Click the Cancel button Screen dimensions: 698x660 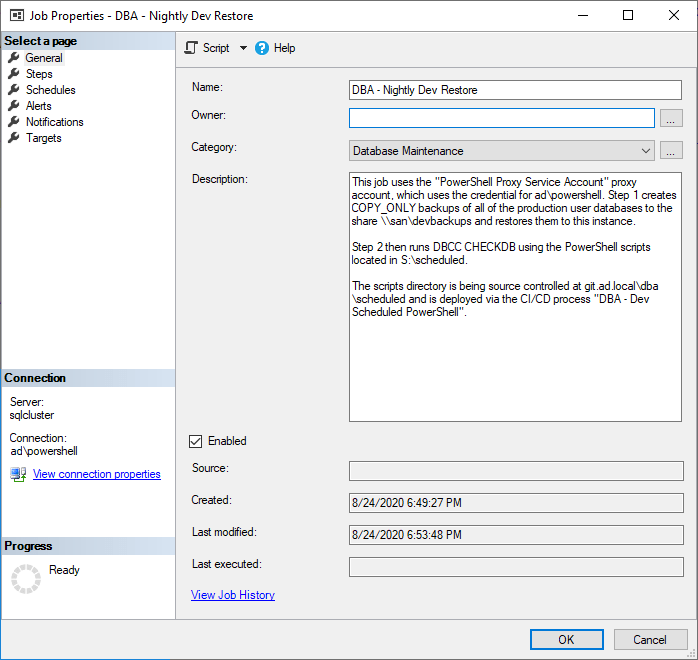pos(650,640)
